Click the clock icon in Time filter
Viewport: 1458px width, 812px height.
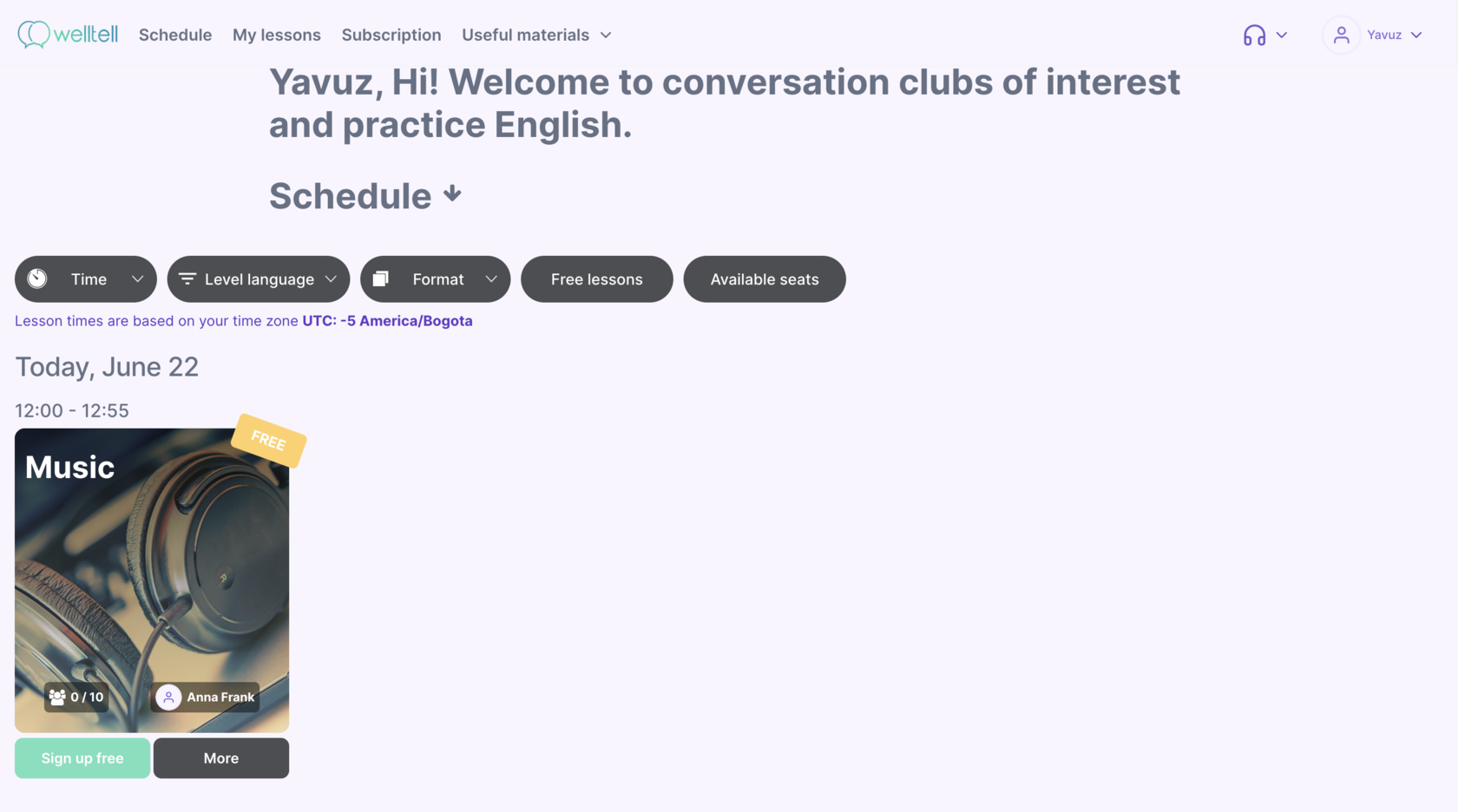tap(37, 279)
